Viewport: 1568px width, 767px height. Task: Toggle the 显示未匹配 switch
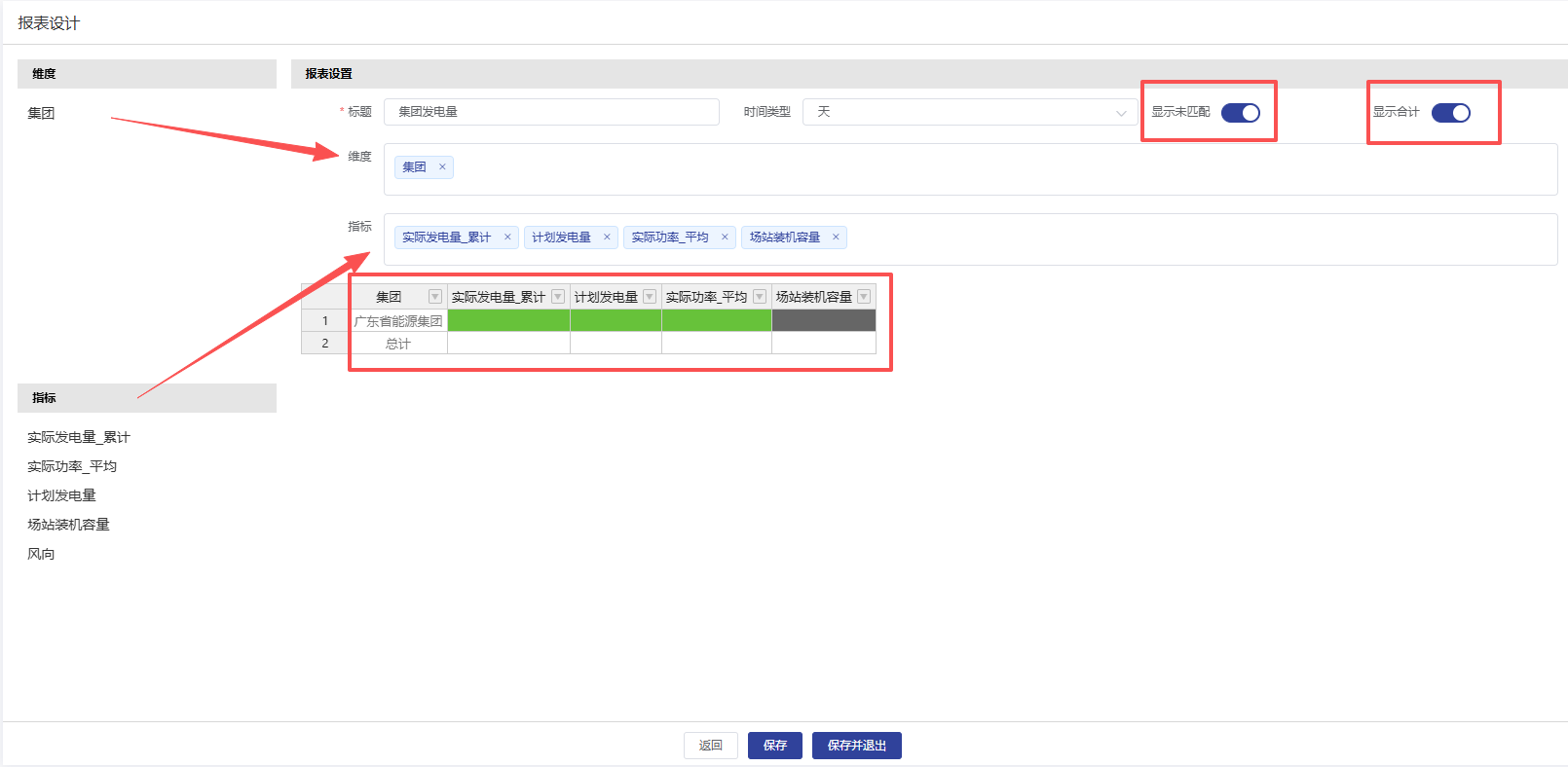pyautogui.click(x=1240, y=113)
